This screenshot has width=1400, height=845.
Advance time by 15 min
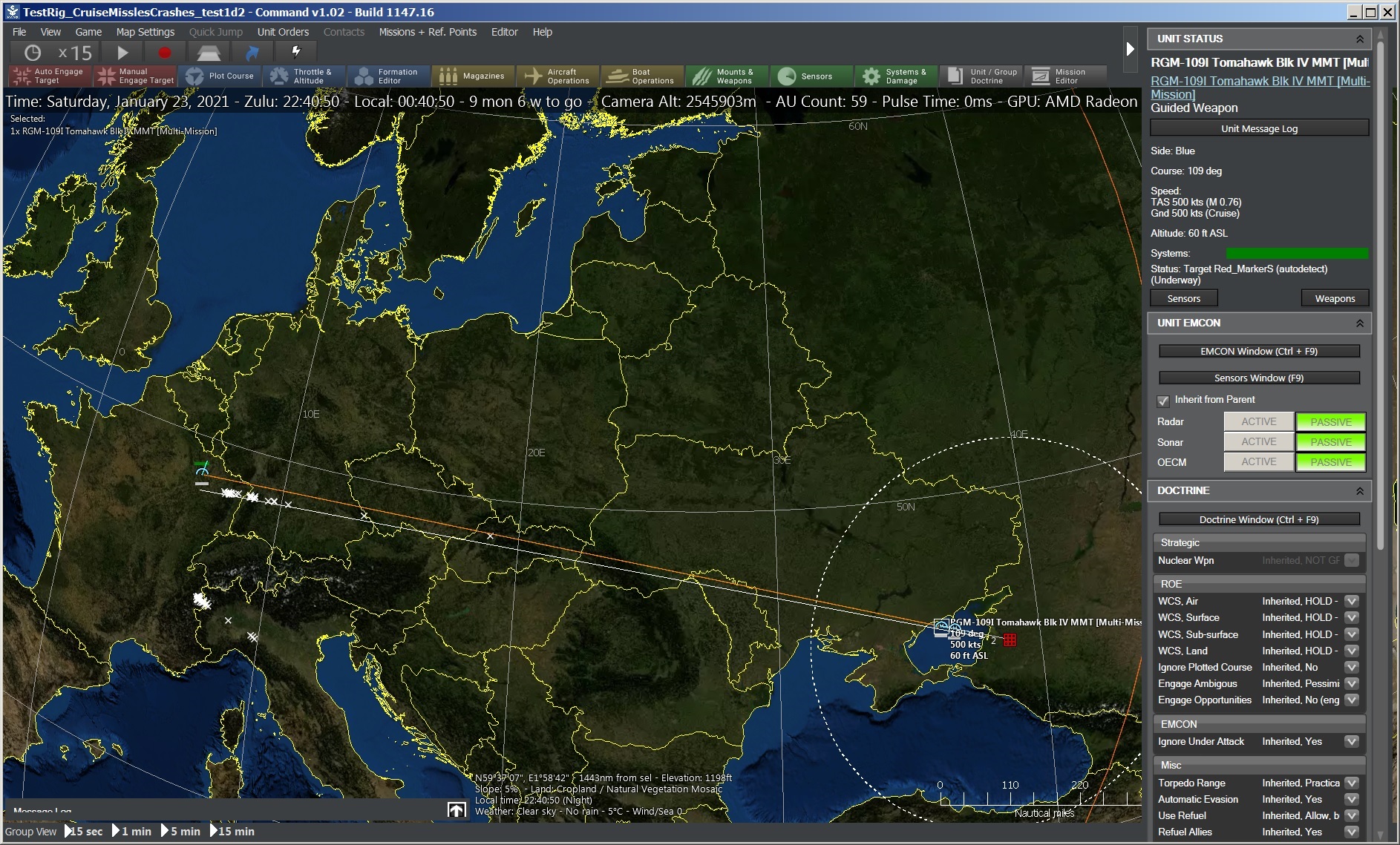(x=232, y=831)
